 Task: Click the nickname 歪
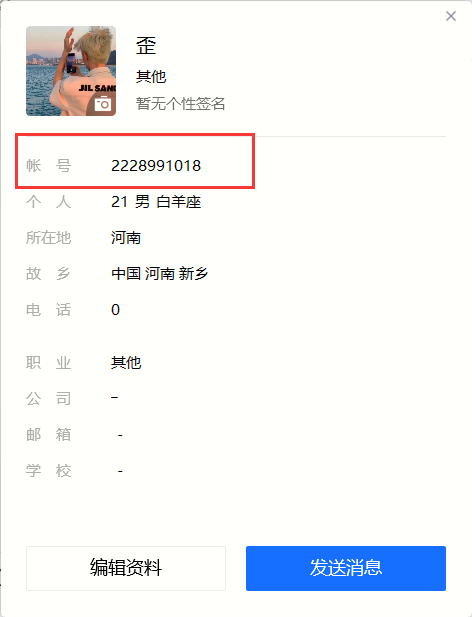(146, 46)
